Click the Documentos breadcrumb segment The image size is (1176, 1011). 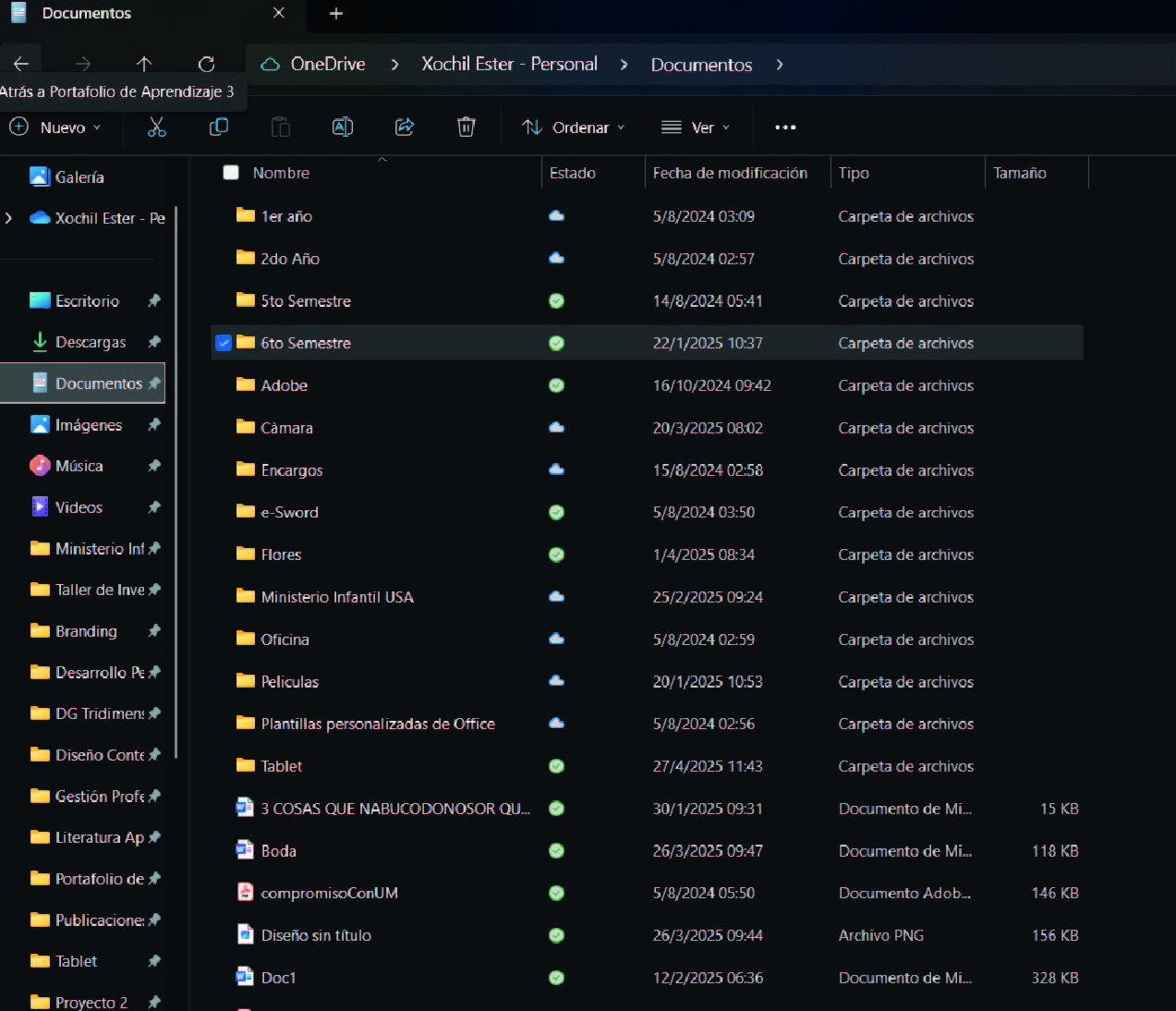point(702,65)
